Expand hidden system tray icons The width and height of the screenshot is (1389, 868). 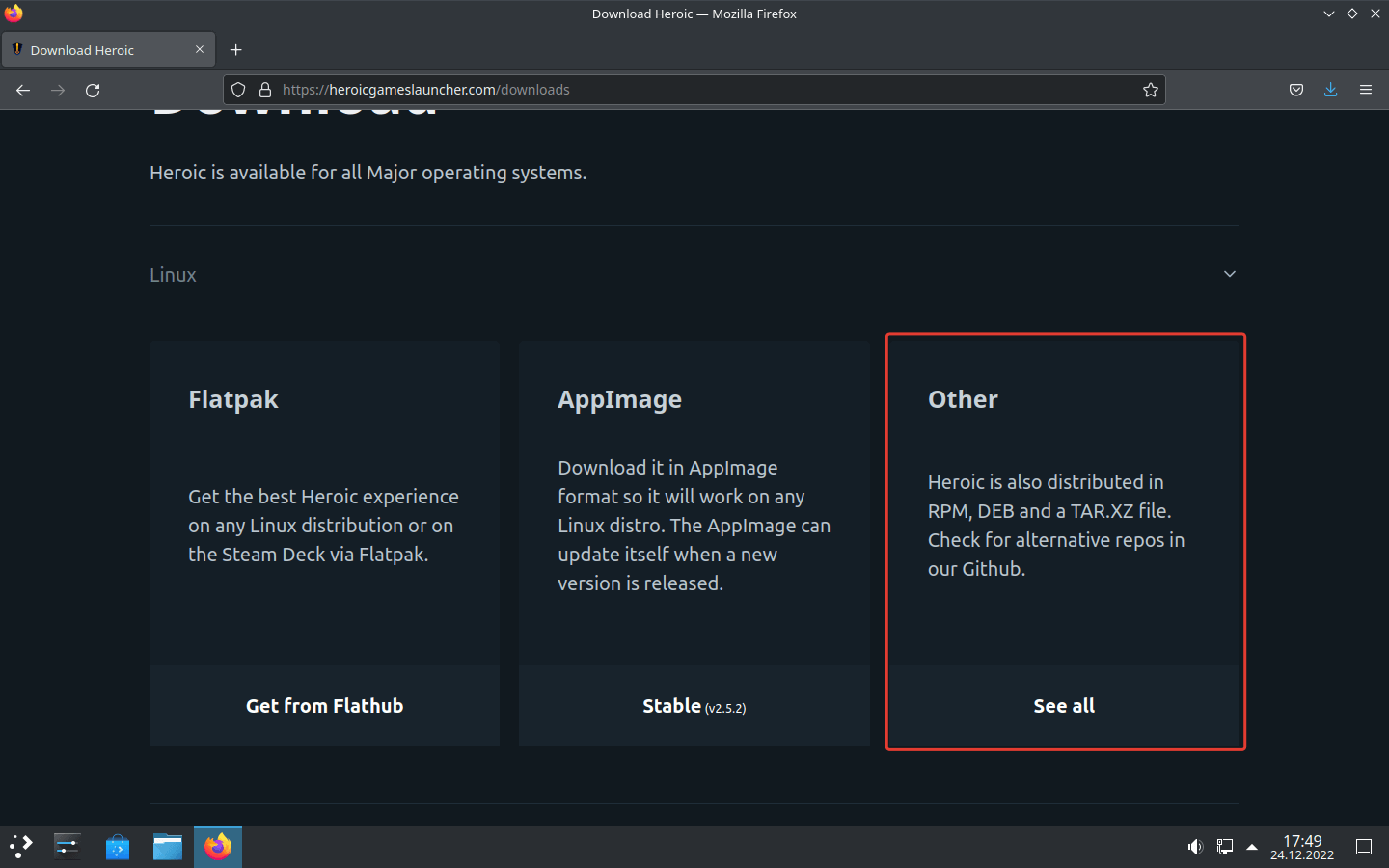[x=1252, y=847]
